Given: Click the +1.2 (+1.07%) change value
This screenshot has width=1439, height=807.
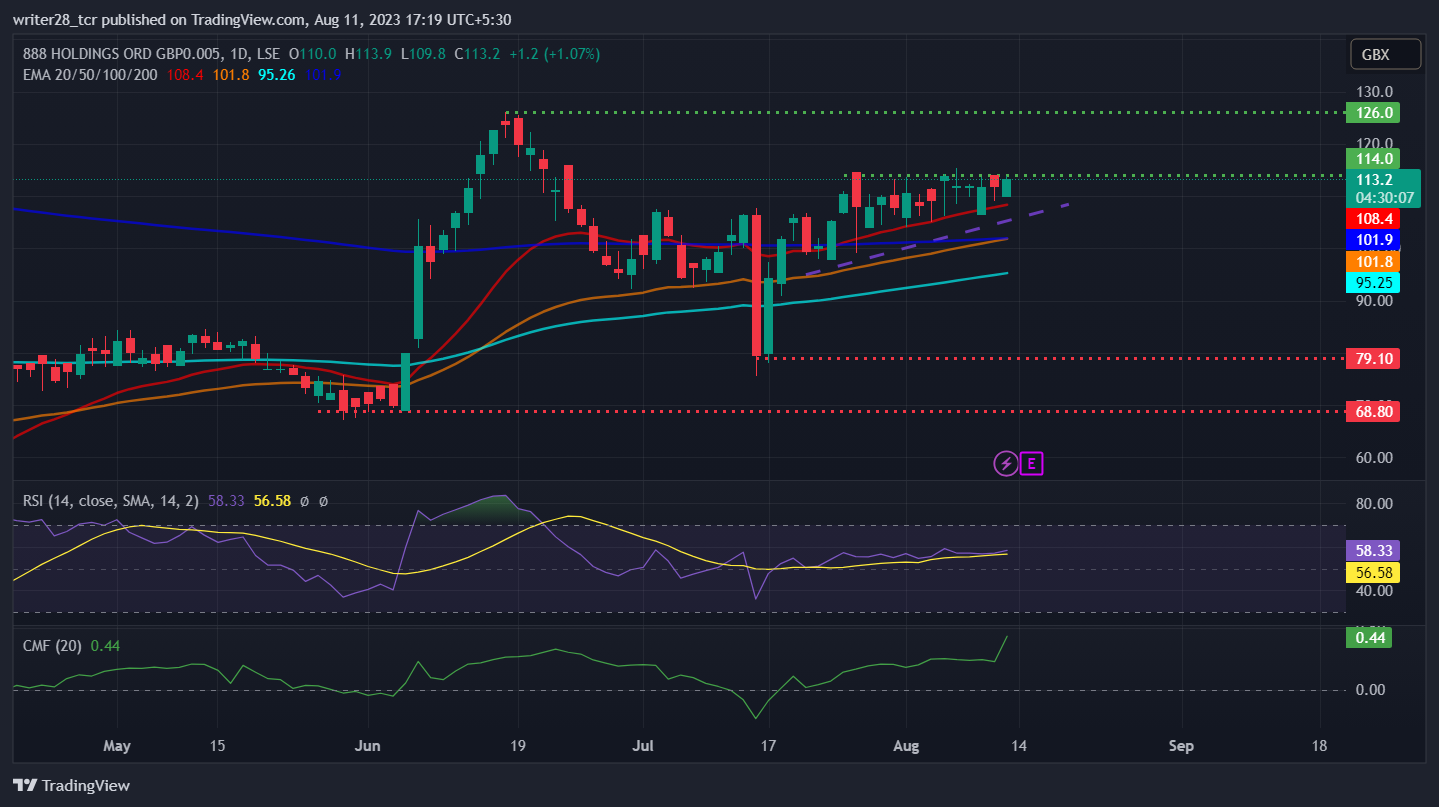Looking at the screenshot, I should [x=555, y=54].
